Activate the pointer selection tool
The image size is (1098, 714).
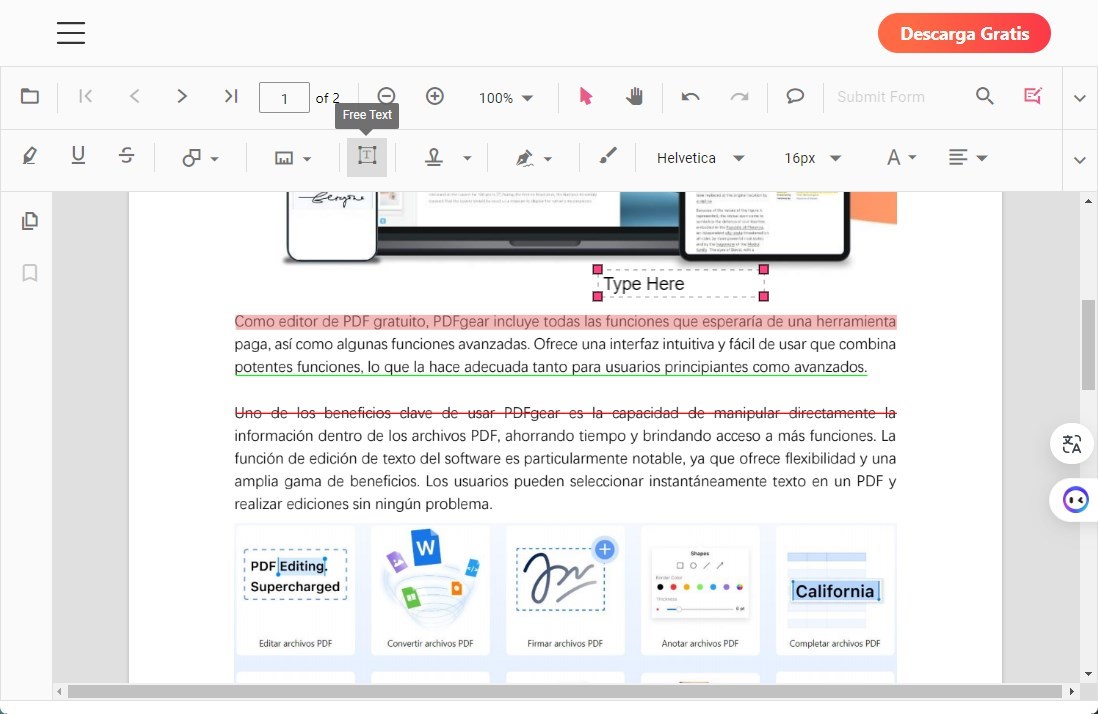coord(585,96)
